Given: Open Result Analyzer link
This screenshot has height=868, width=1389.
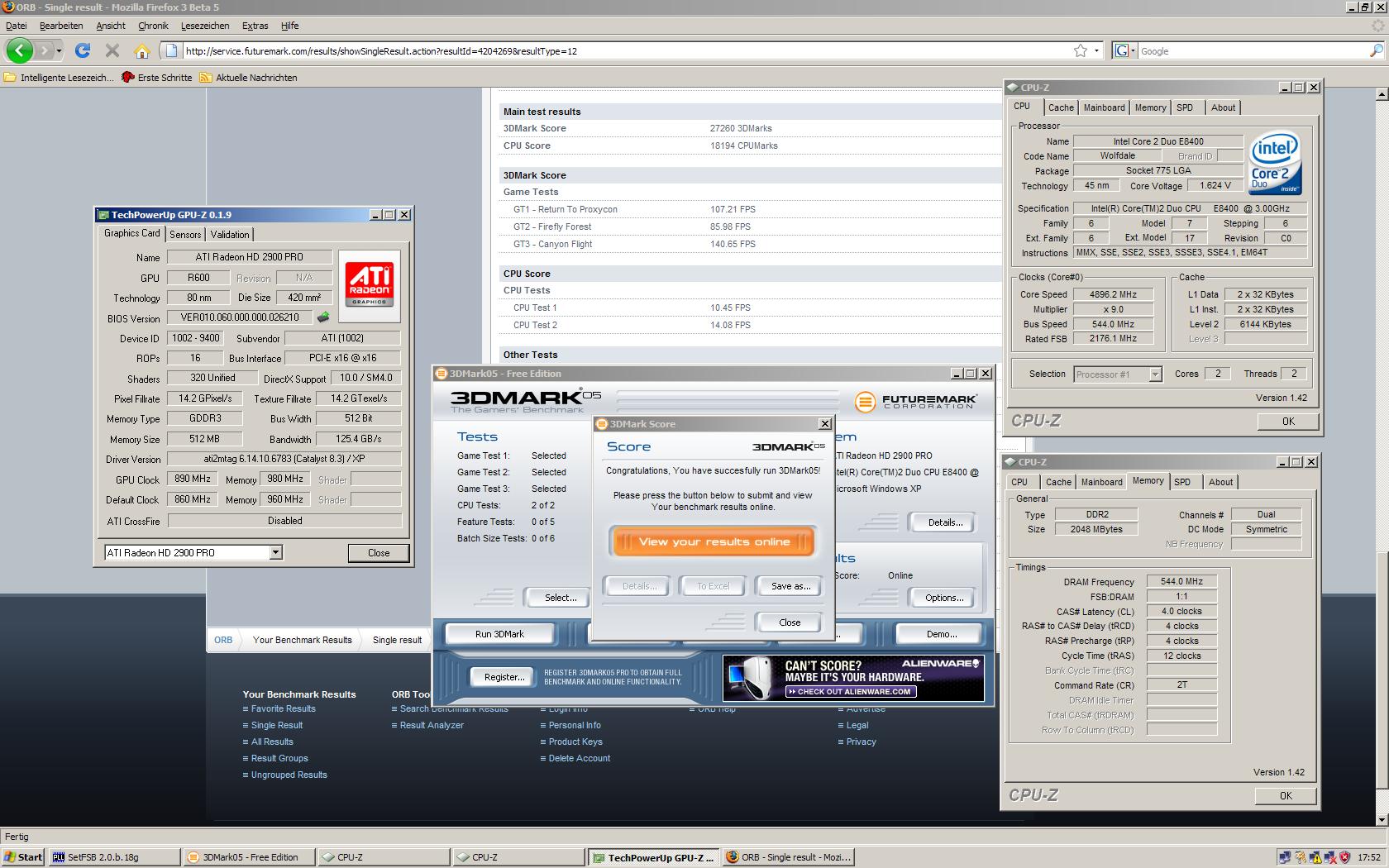Looking at the screenshot, I should click(x=432, y=725).
